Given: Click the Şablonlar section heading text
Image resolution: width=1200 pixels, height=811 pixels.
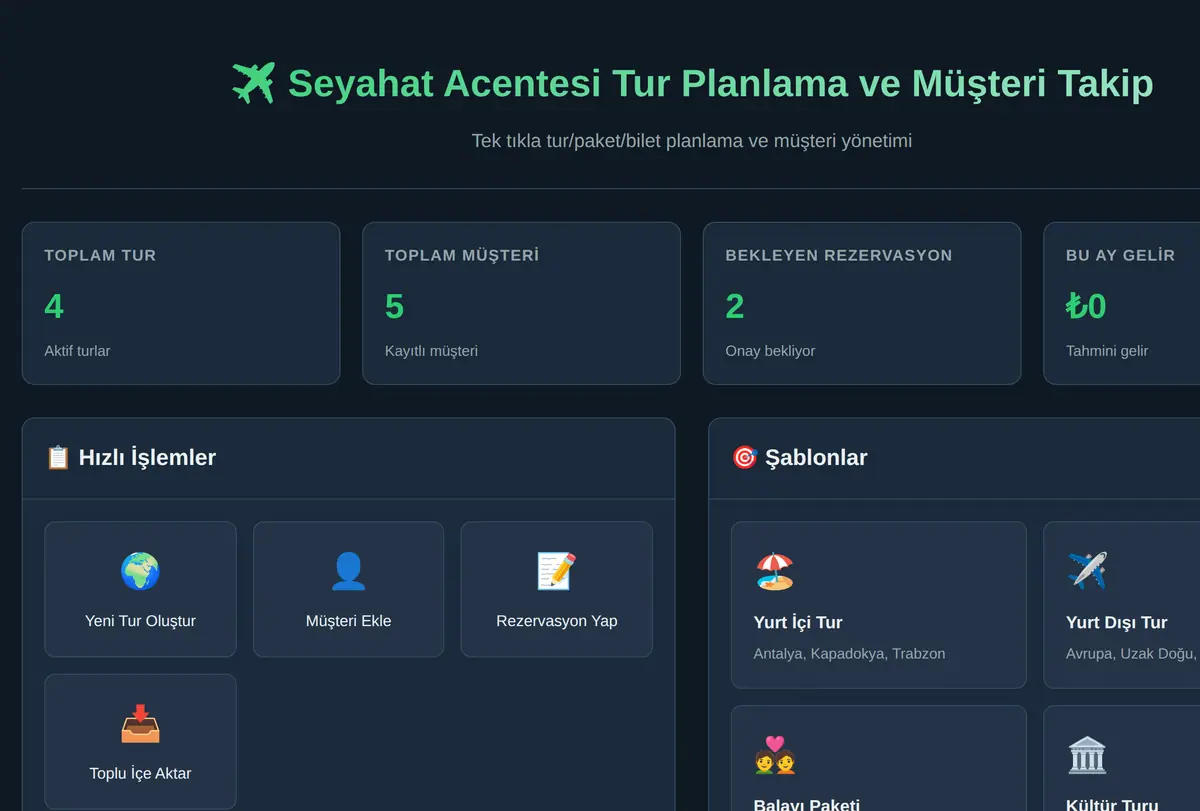Looking at the screenshot, I should tap(816, 458).
